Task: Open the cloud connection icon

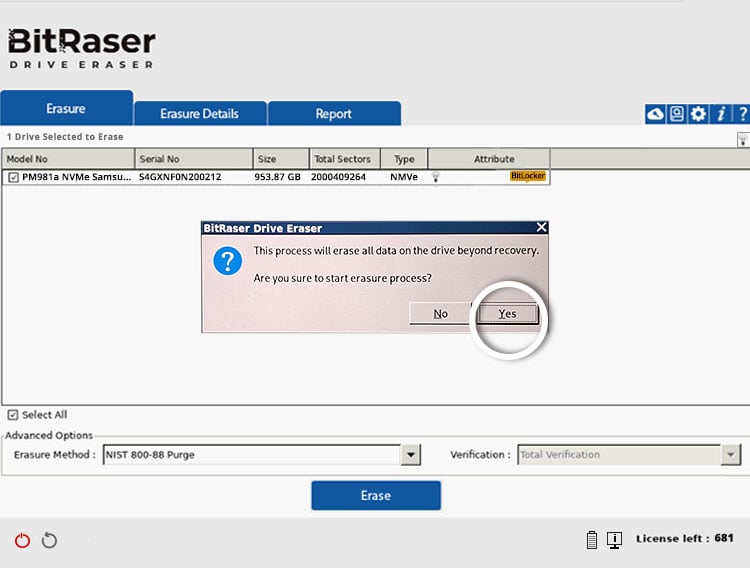Action: 655,114
